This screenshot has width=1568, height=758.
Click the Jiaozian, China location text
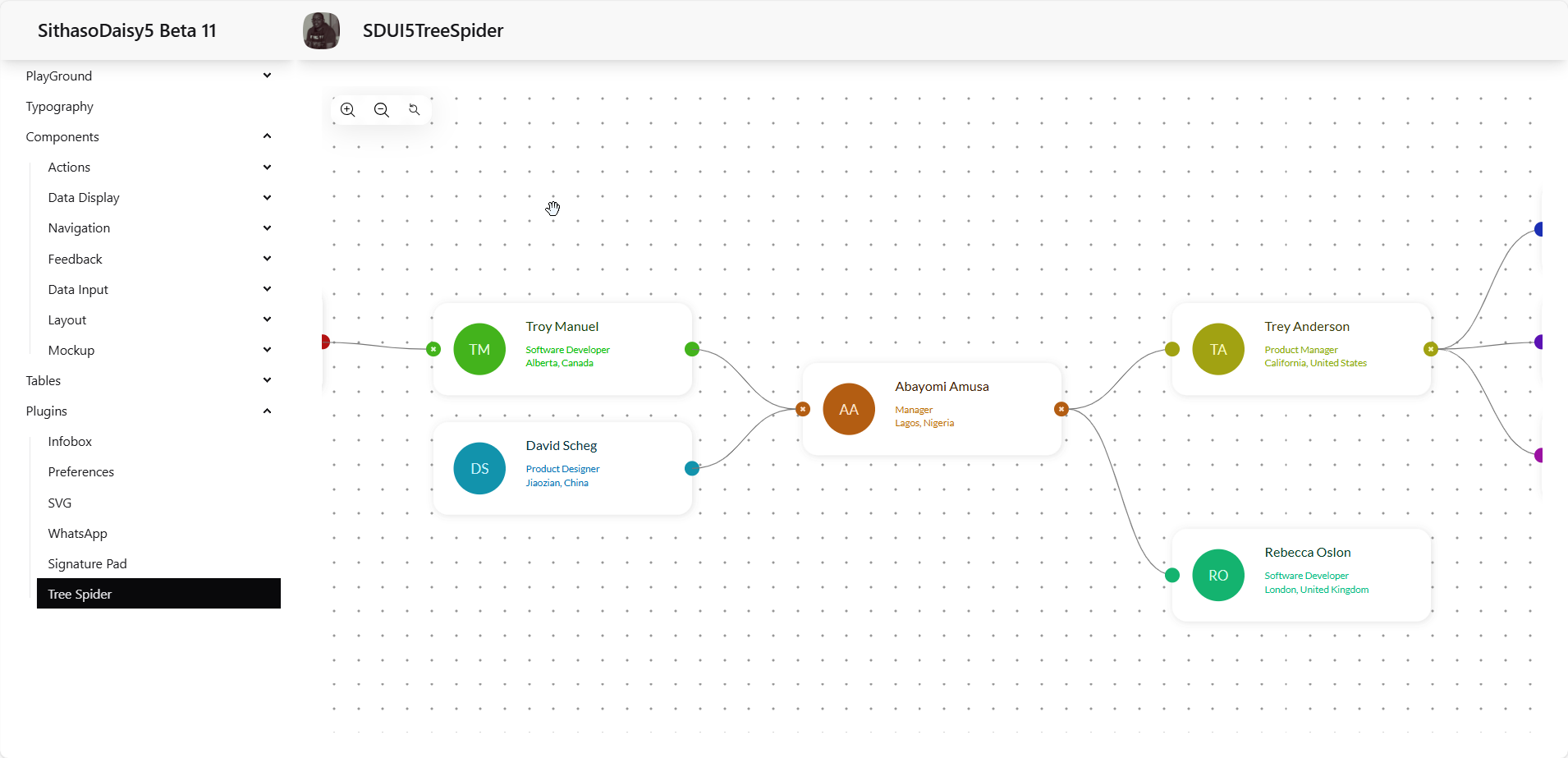[x=557, y=483]
